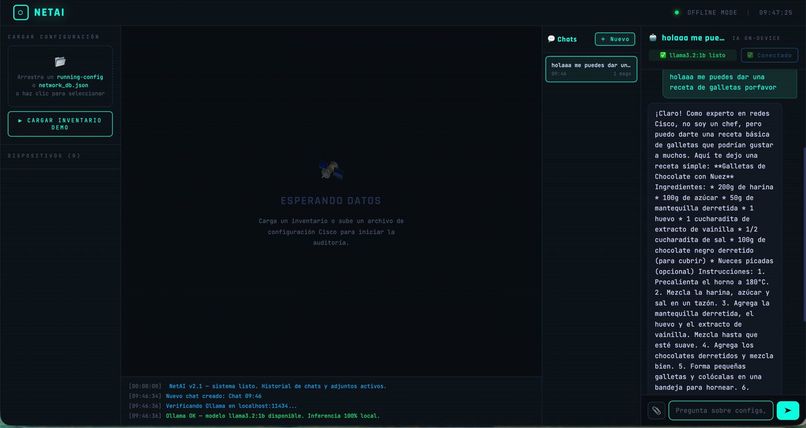Click the CARGAR CONFIGURACIÓN section header

click(x=54, y=37)
